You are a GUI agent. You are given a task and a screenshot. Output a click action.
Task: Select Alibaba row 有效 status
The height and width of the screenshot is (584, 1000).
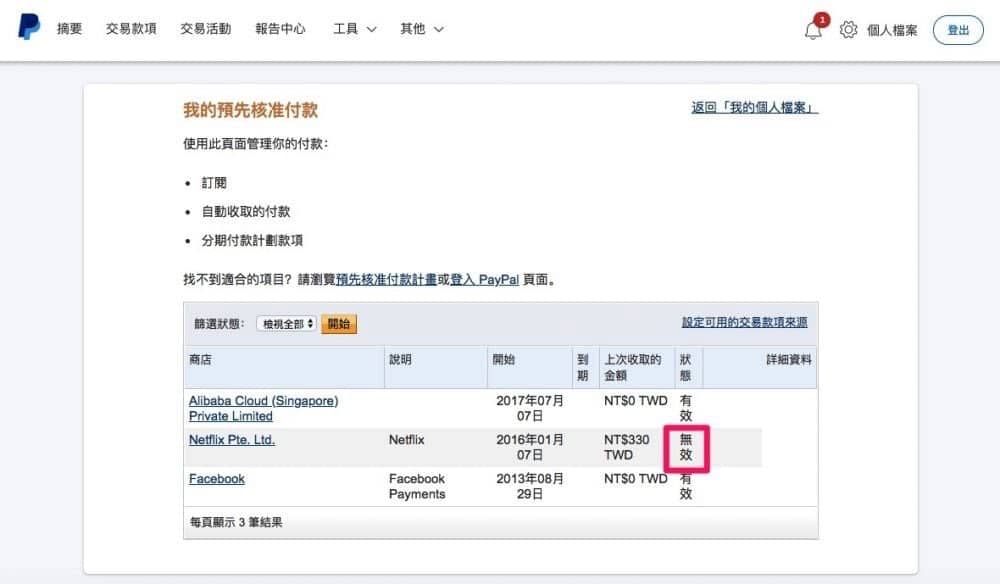pos(686,408)
